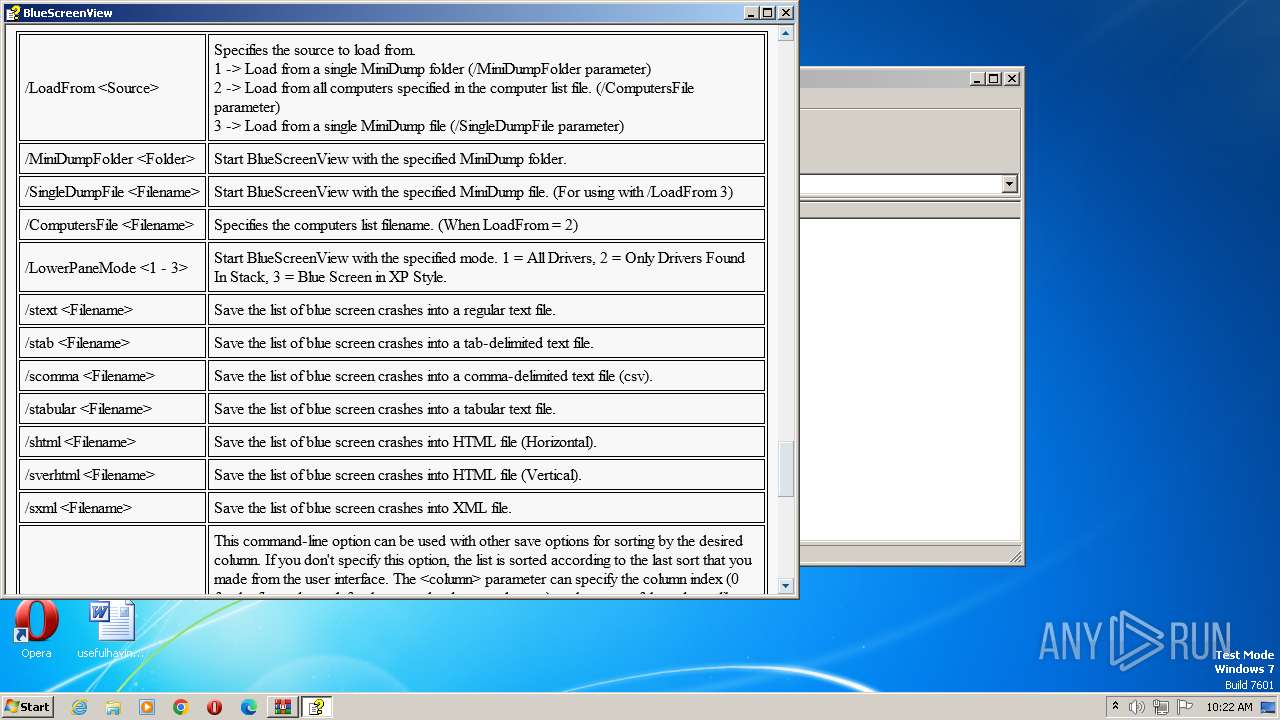Click 'Specifies the computers list filename' description
The width and height of the screenshot is (1280, 720).
[396, 225]
